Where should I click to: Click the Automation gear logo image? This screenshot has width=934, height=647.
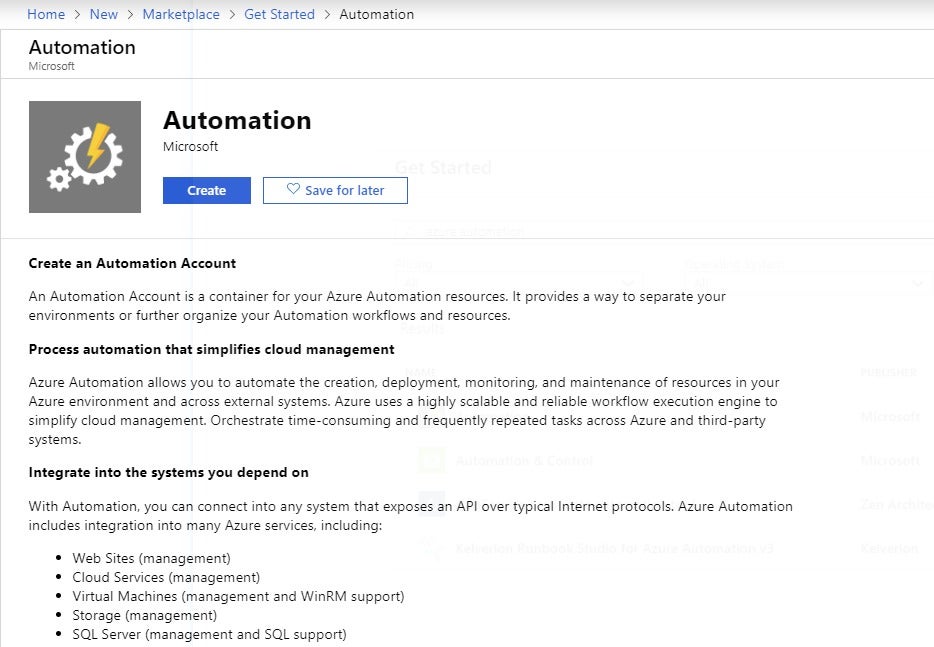tap(85, 157)
